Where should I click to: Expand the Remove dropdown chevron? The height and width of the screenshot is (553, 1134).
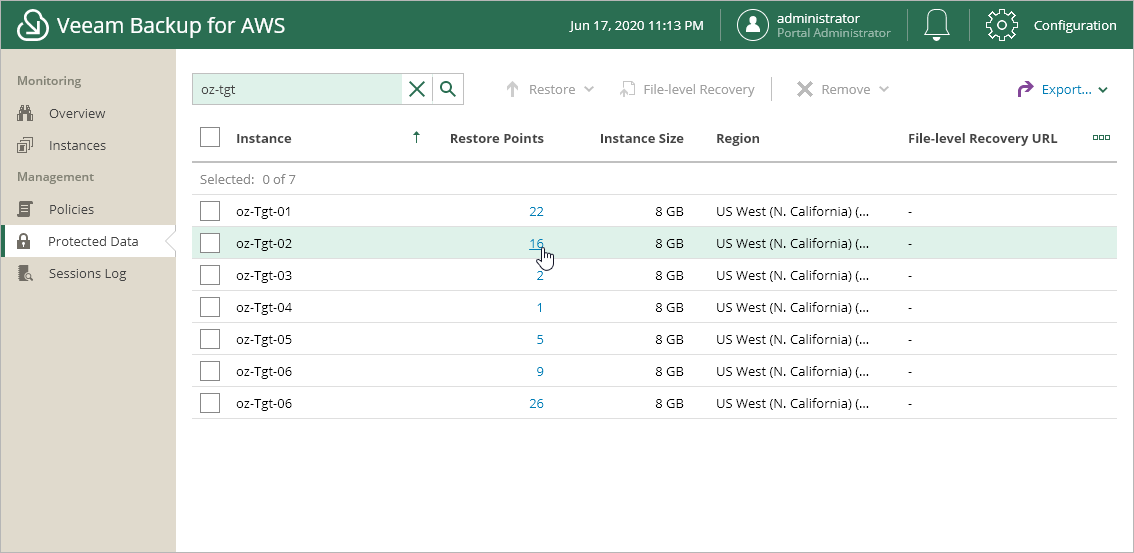tap(883, 90)
